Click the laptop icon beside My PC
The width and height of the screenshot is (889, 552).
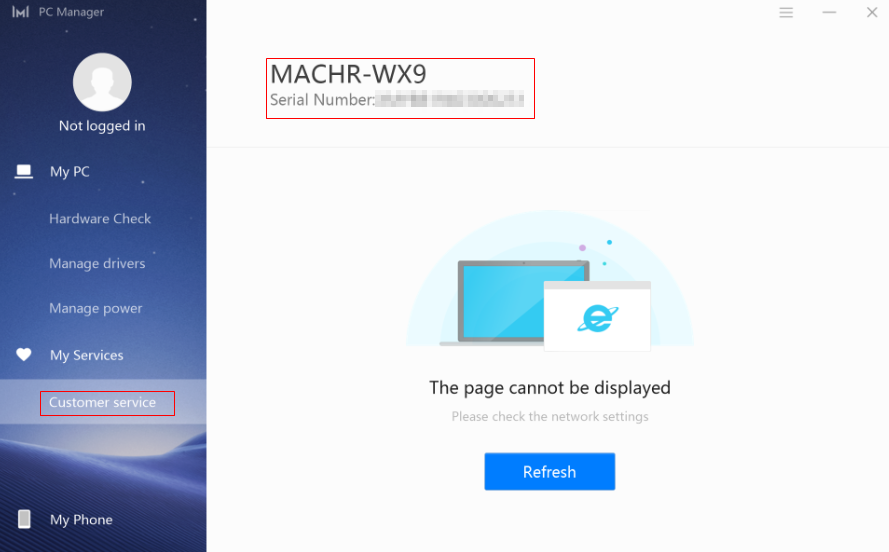[23, 172]
